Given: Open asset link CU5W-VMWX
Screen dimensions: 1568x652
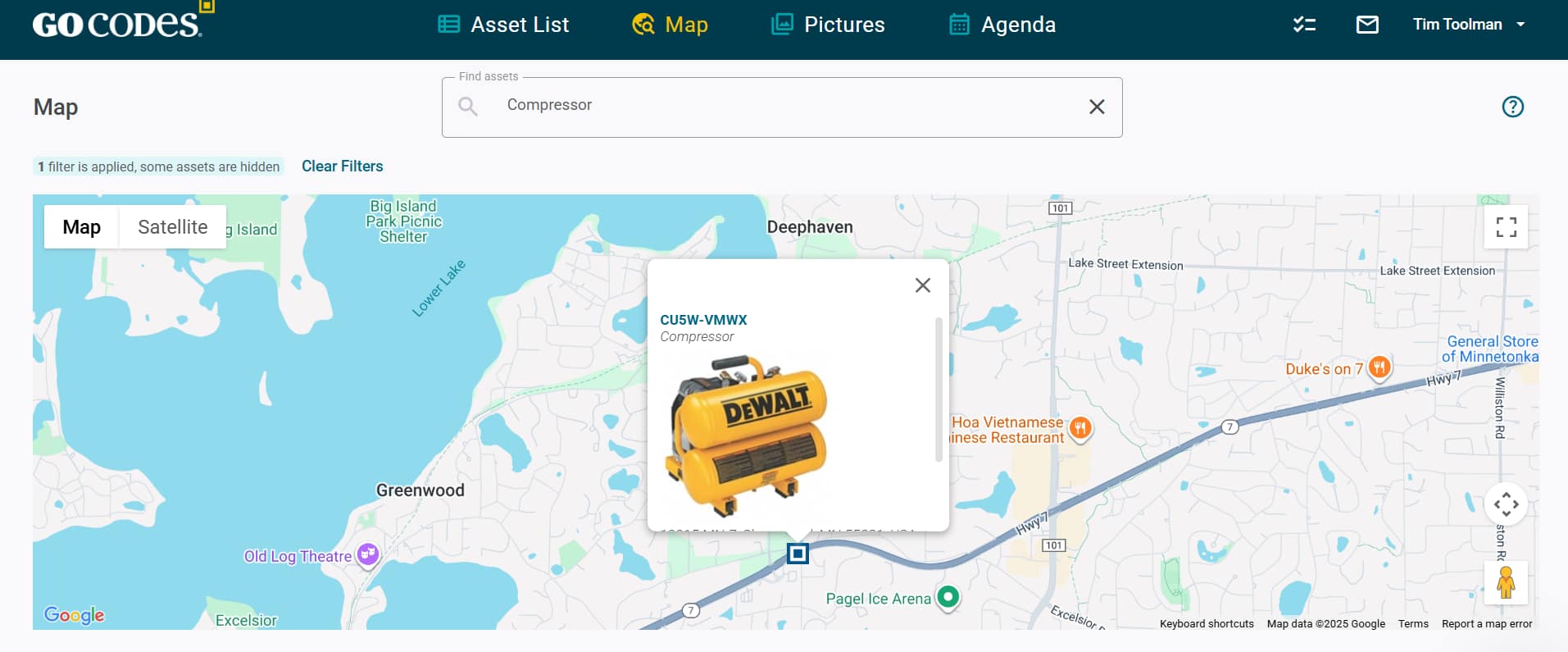Looking at the screenshot, I should [703, 320].
